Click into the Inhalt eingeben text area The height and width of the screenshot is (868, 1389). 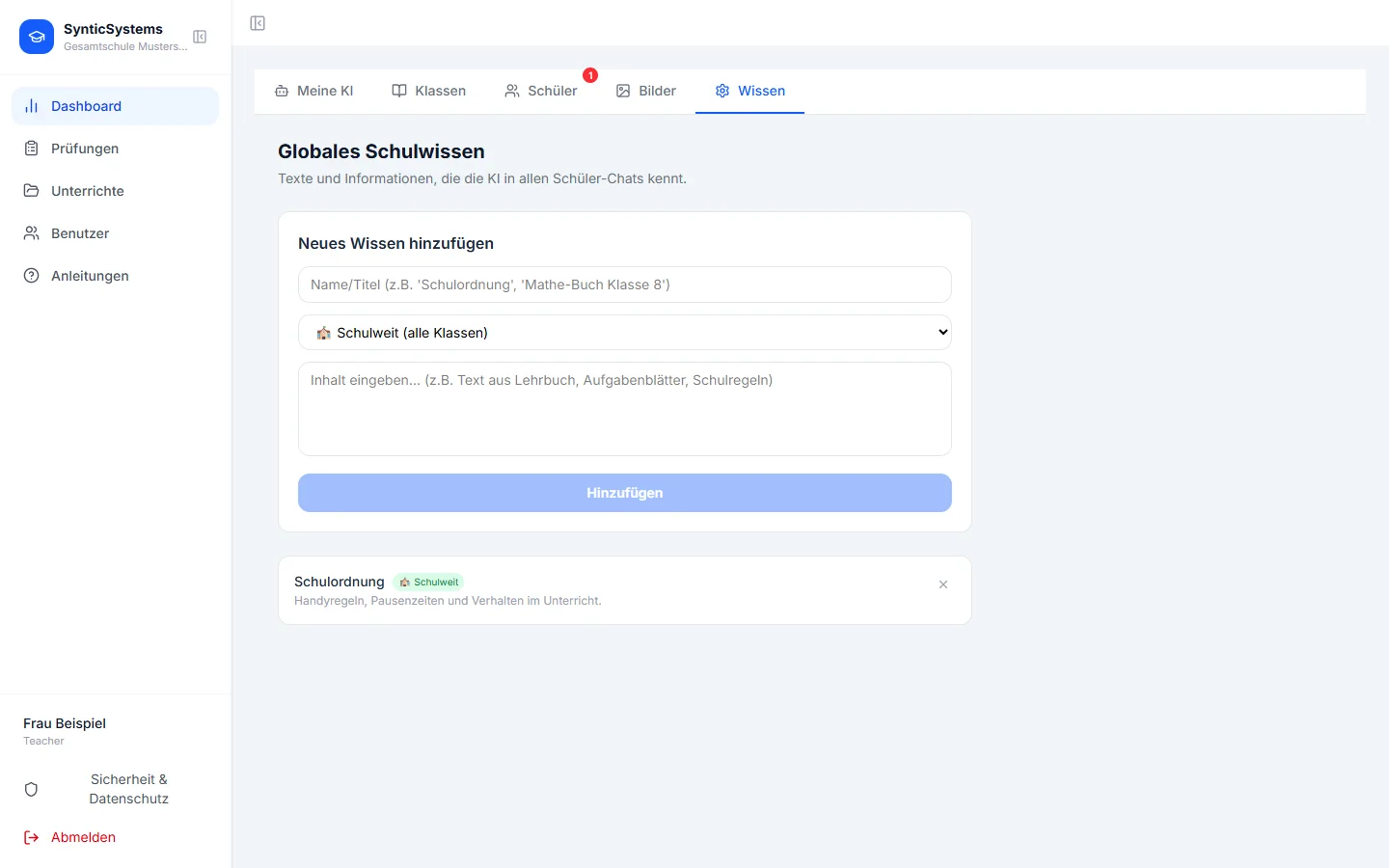click(625, 409)
